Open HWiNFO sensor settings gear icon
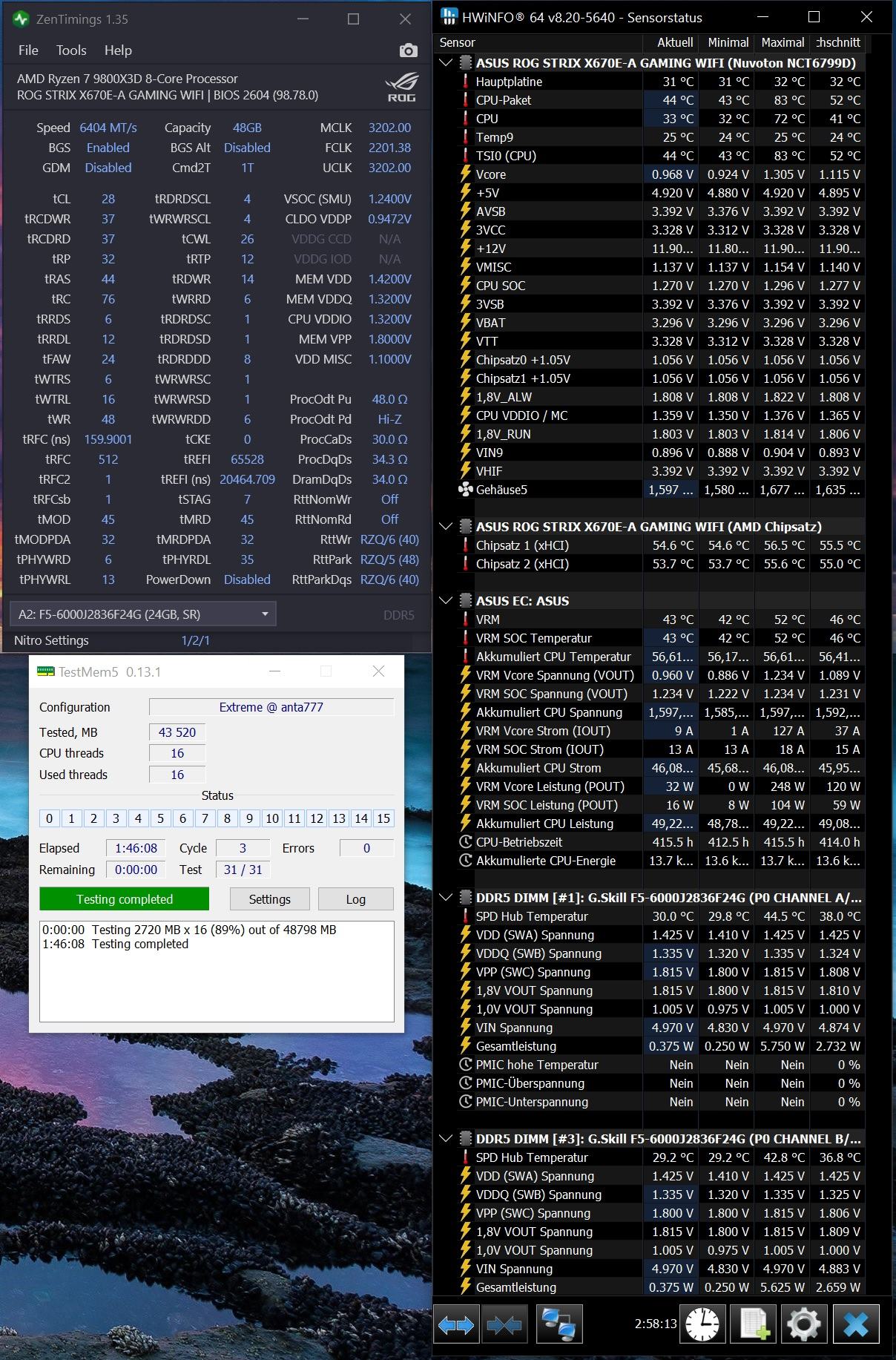The image size is (896, 1360). 805,1324
